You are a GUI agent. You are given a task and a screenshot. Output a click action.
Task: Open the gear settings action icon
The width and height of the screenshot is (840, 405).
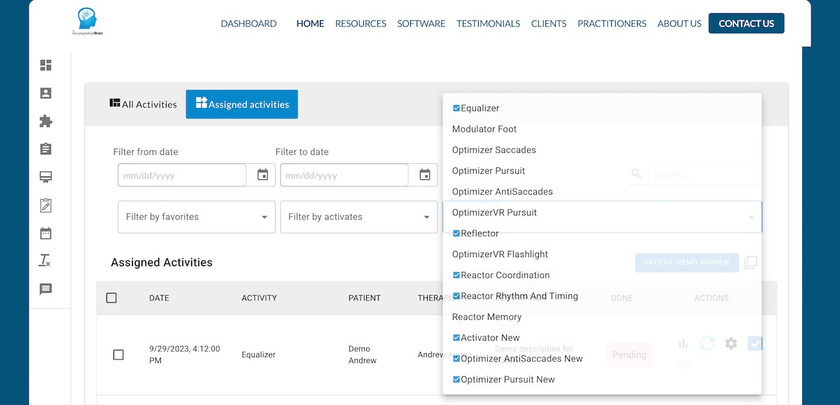(731, 343)
